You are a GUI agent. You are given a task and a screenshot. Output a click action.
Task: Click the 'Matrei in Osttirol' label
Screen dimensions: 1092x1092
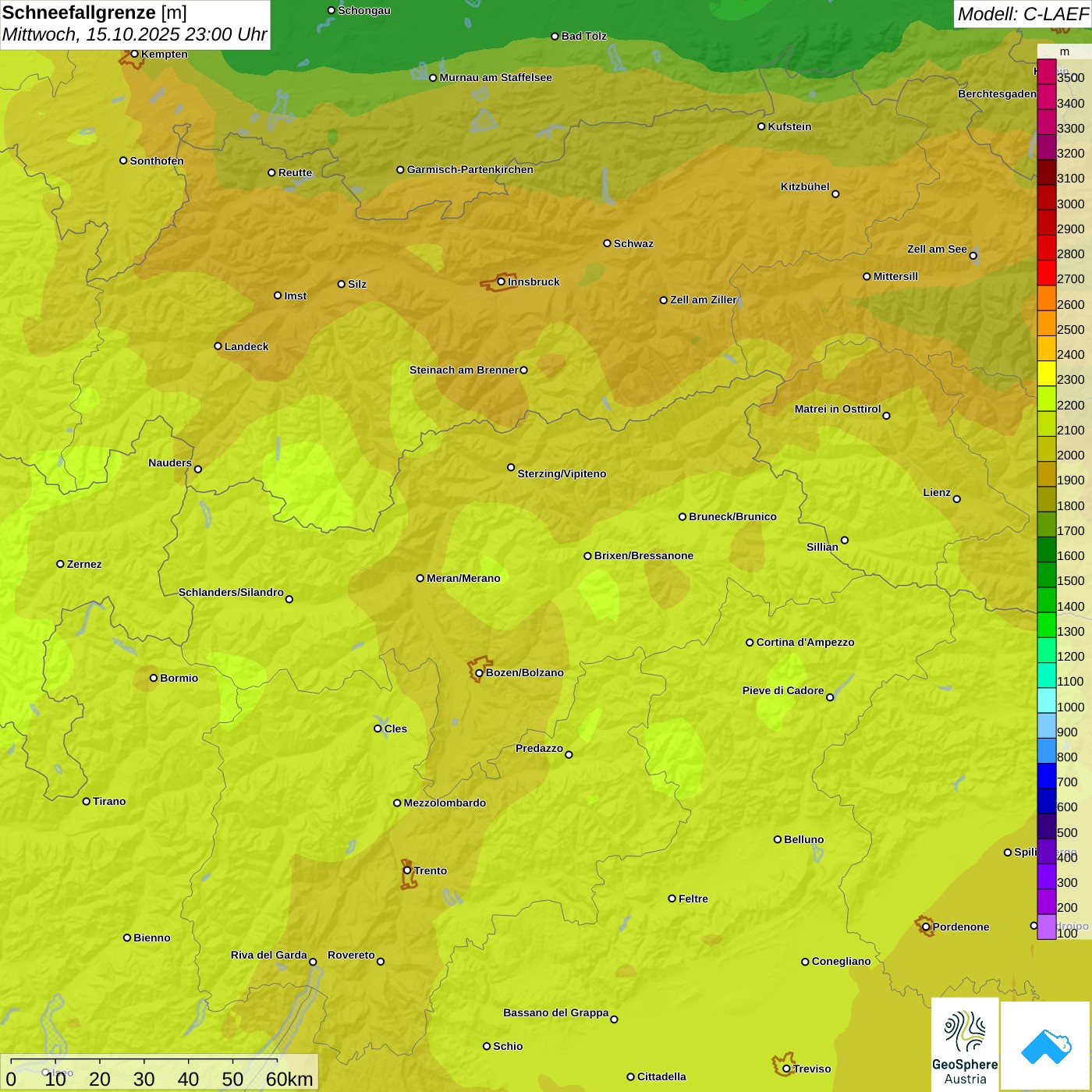(x=838, y=409)
